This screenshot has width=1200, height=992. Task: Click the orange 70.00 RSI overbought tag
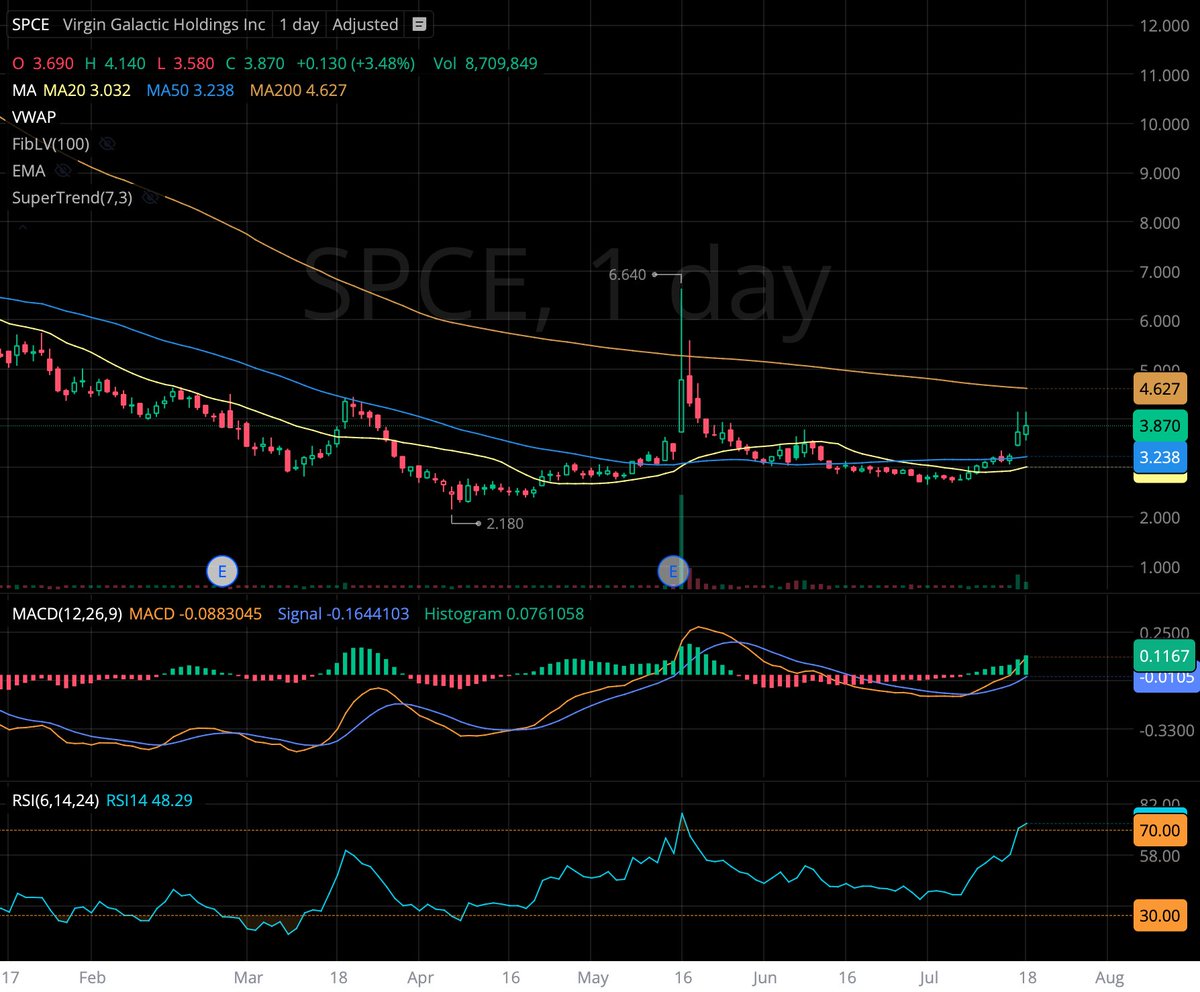(1159, 830)
